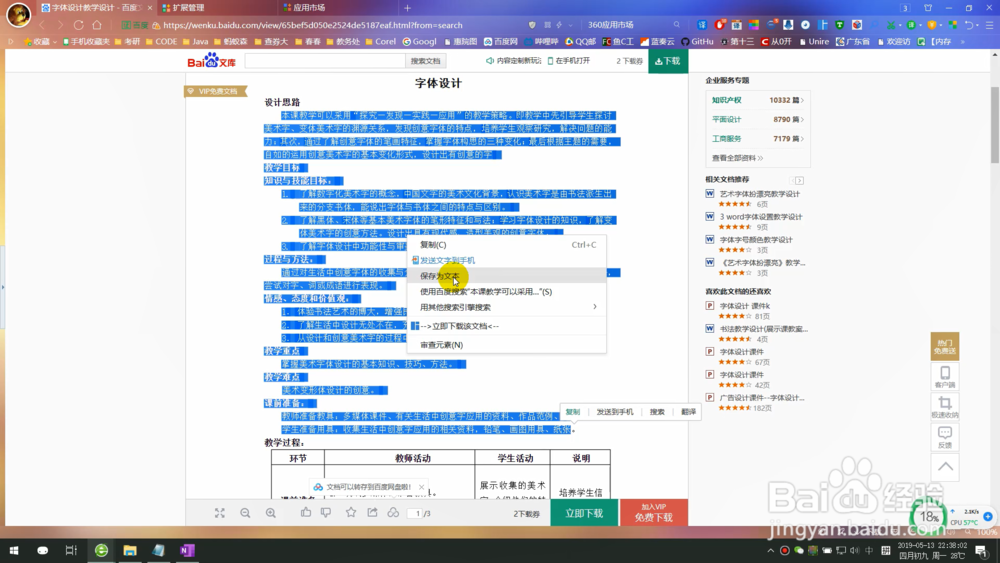The height and width of the screenshot is (563, 1000).
Task: Open 书法教学设计 related document
Action: (763, 329)
